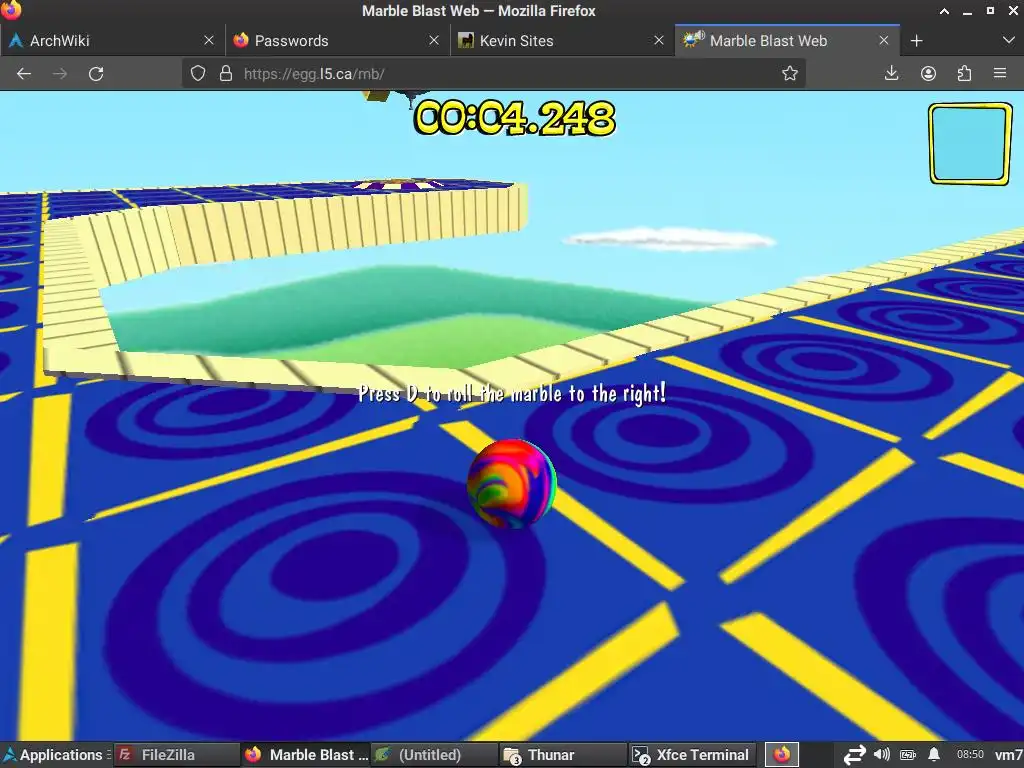Open the extensions puzzle icon
Screen dimensions: 1024x768
pos(964,73)
